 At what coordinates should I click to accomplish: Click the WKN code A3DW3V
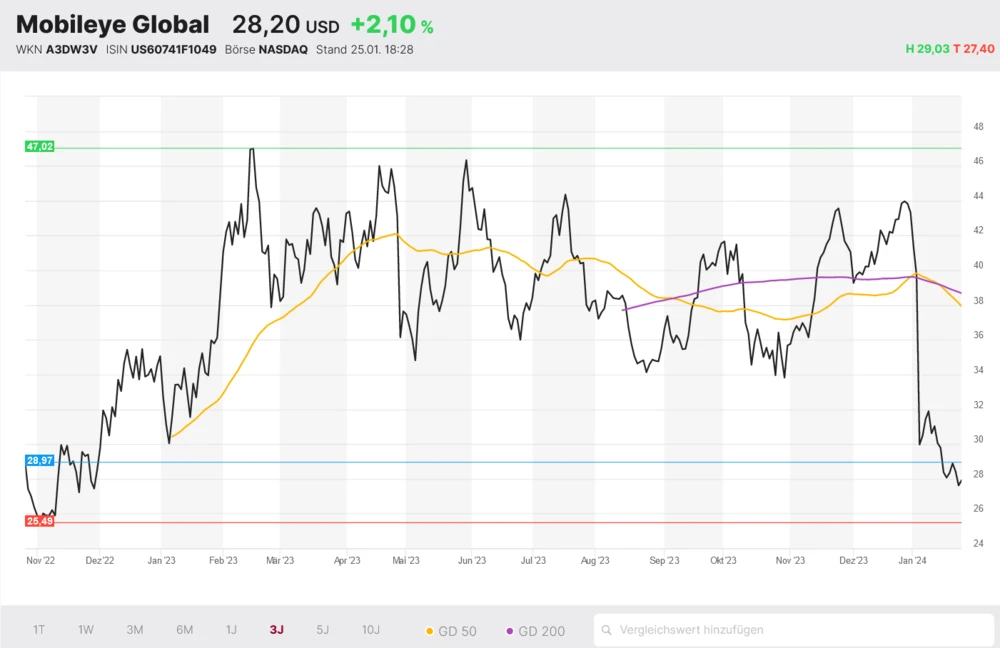point(72,49)
